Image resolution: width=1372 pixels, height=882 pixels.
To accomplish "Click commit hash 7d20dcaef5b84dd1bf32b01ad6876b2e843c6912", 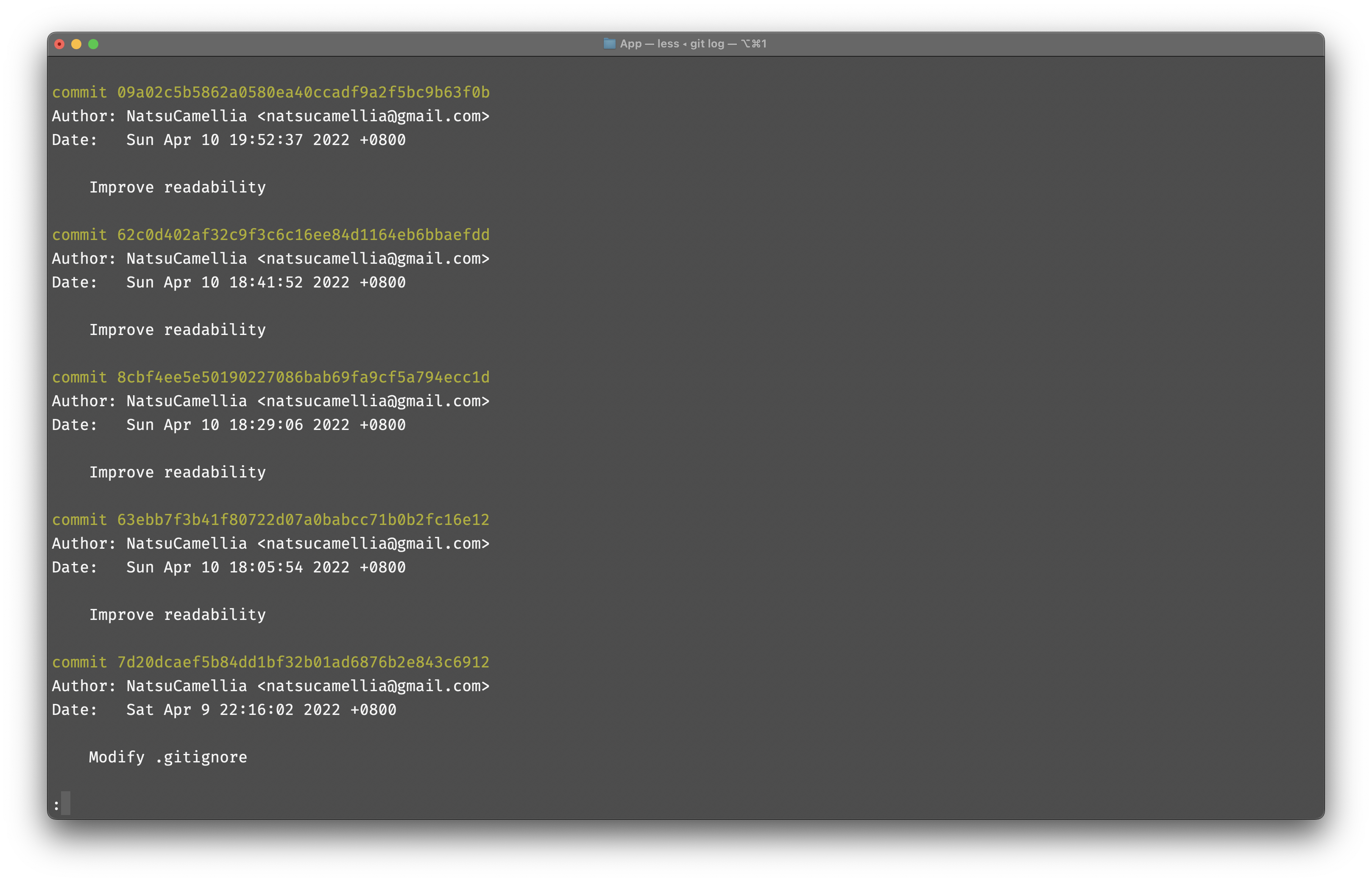I will pyautogui.click(x=304, y=663).
